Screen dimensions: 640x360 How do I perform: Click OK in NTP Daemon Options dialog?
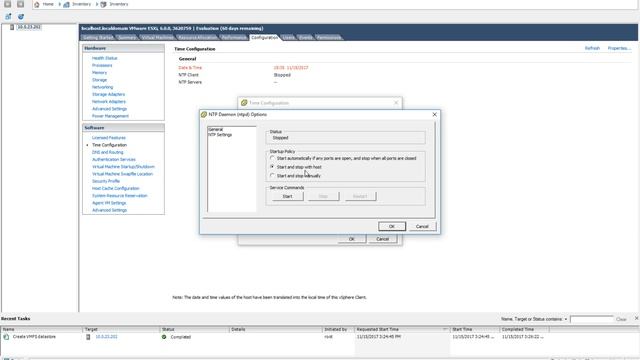tap(391, 227)
